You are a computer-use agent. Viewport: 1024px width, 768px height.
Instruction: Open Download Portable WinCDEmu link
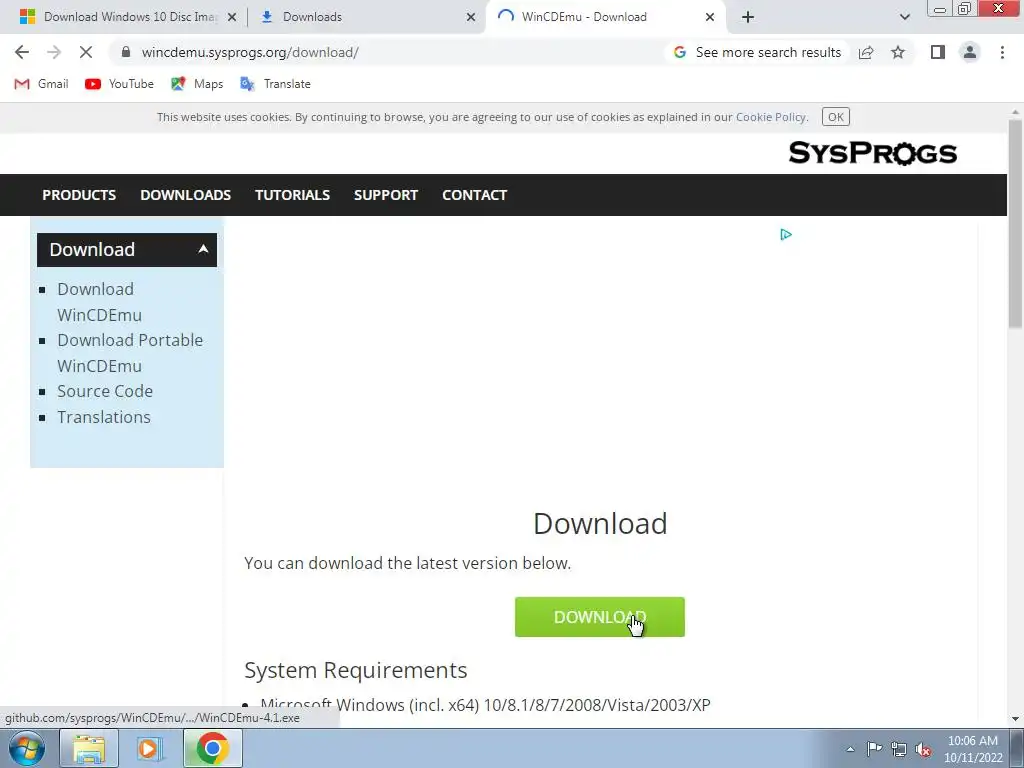pos(130,353)
